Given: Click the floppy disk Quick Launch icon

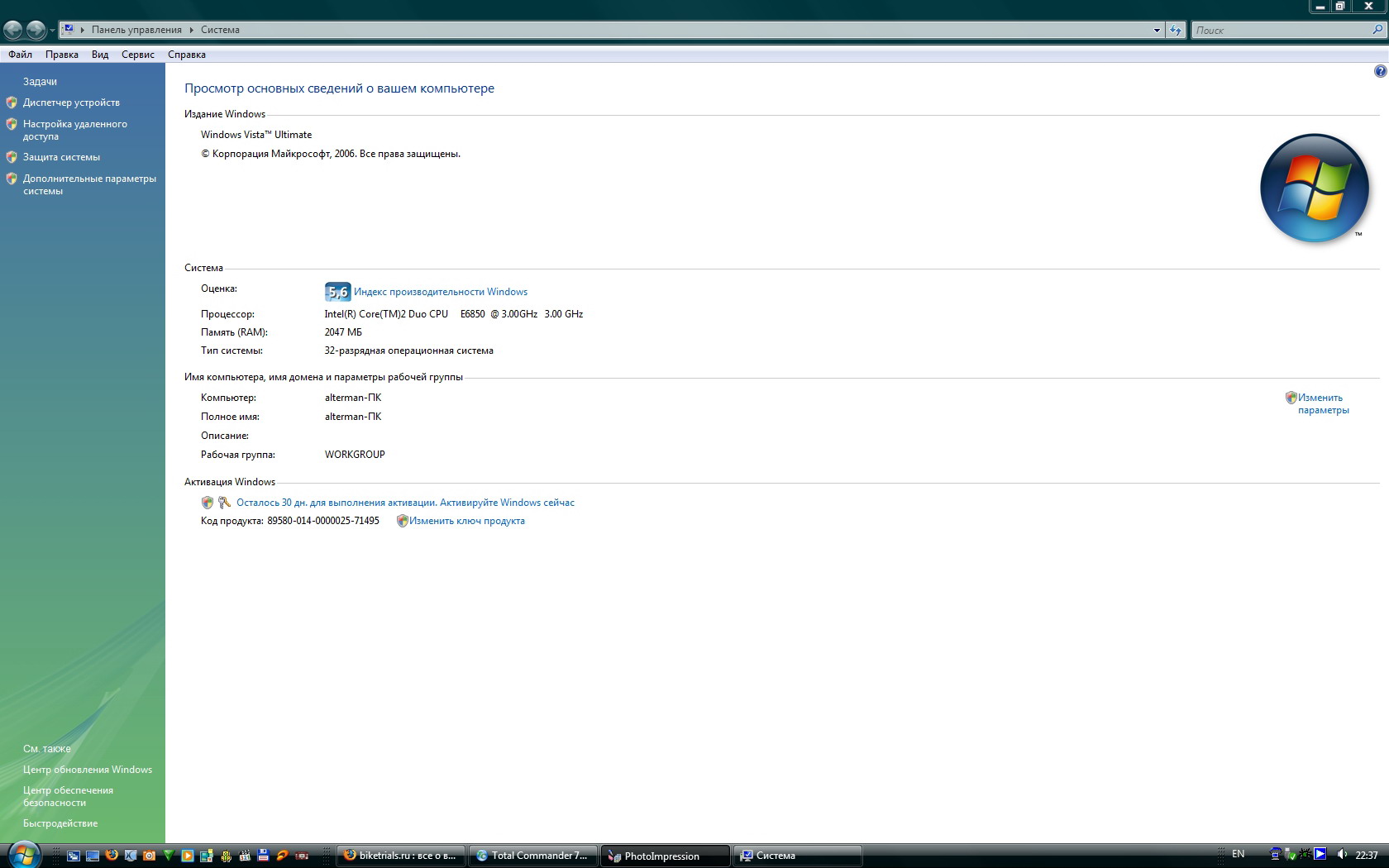Looking at the screenshot, I should 264,856.
